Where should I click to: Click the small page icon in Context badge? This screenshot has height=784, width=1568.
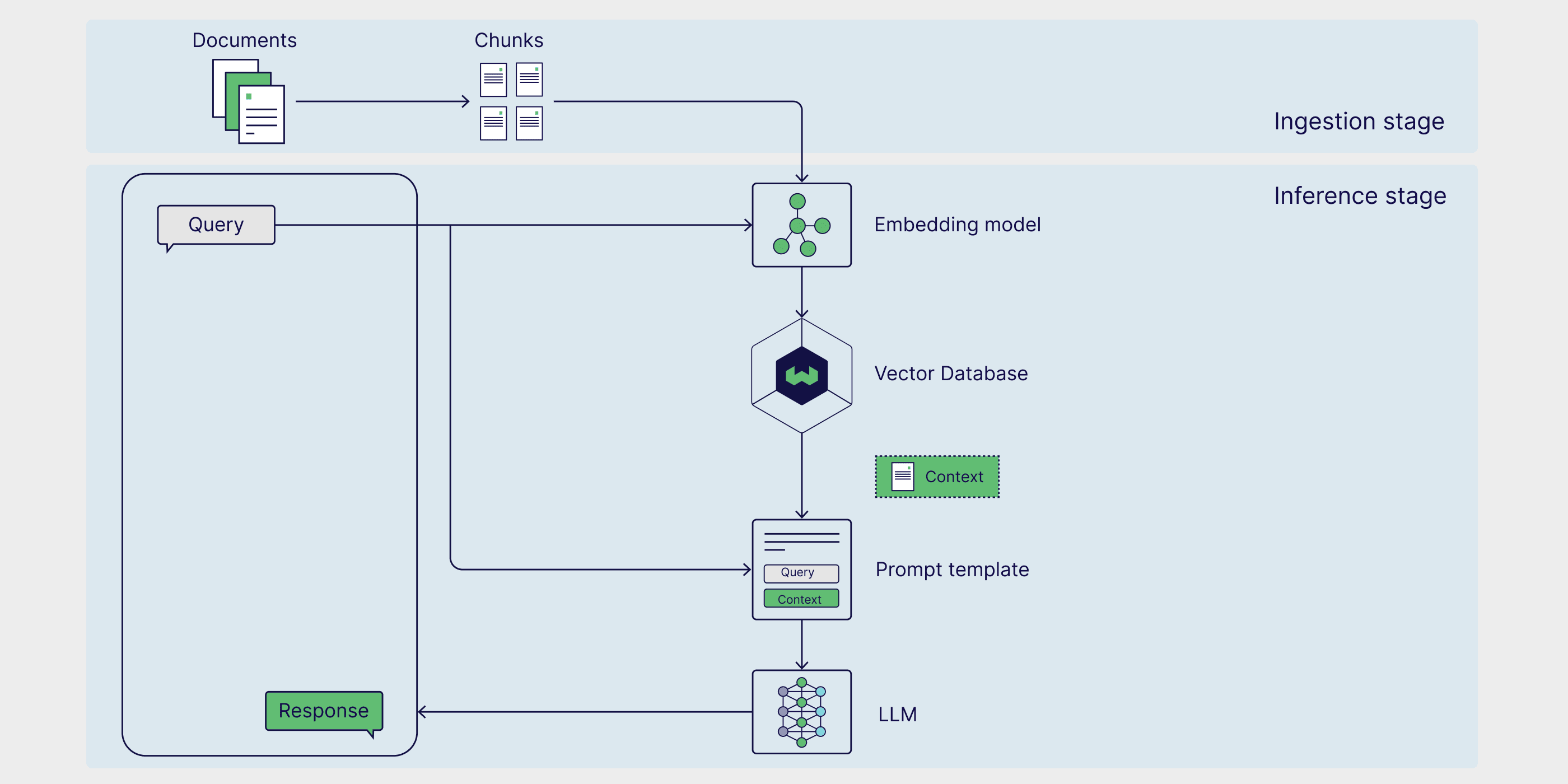pyautogui.click(x=903, y=477)
